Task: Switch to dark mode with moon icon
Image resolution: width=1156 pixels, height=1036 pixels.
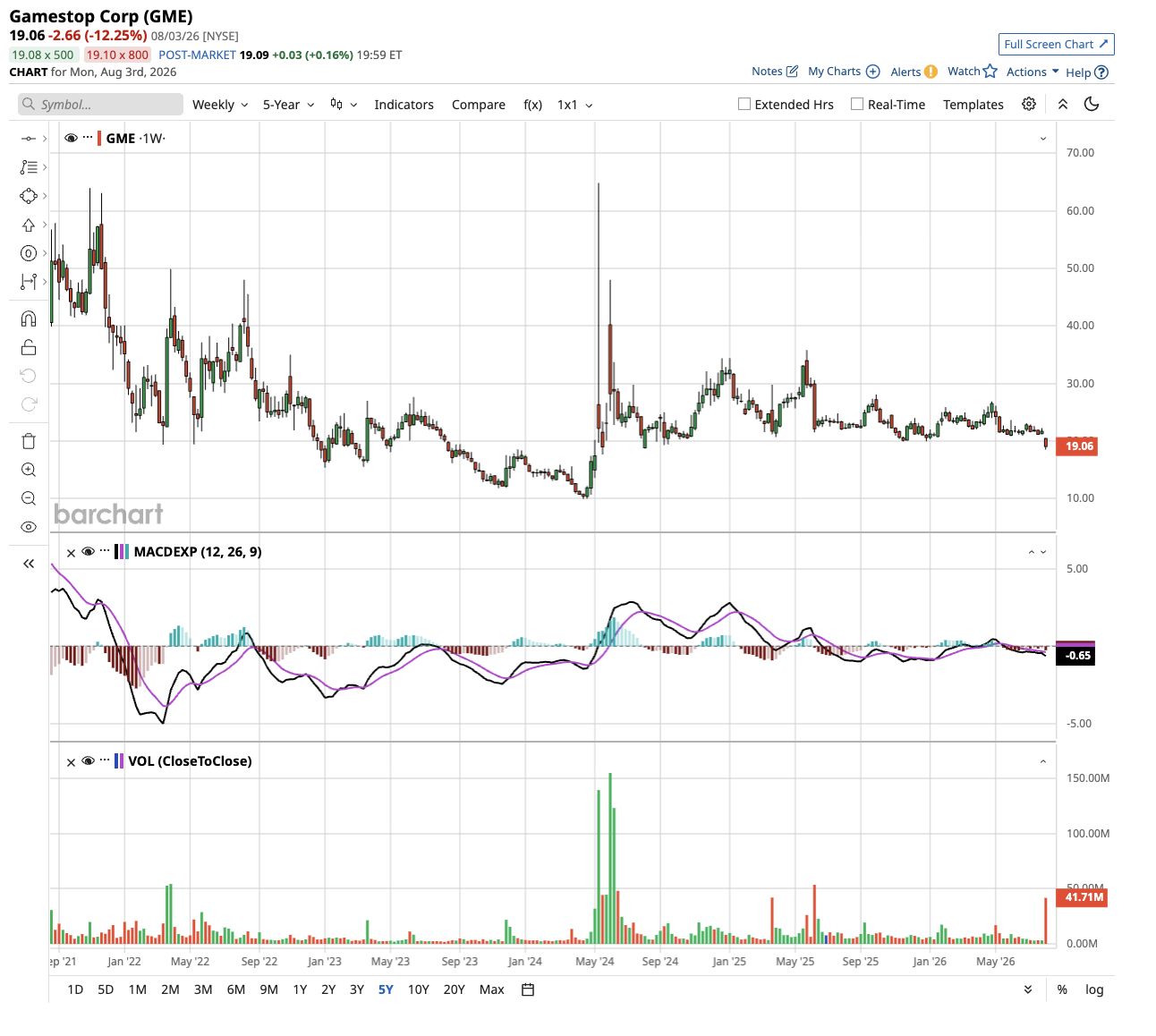Action: [1092, 105]
